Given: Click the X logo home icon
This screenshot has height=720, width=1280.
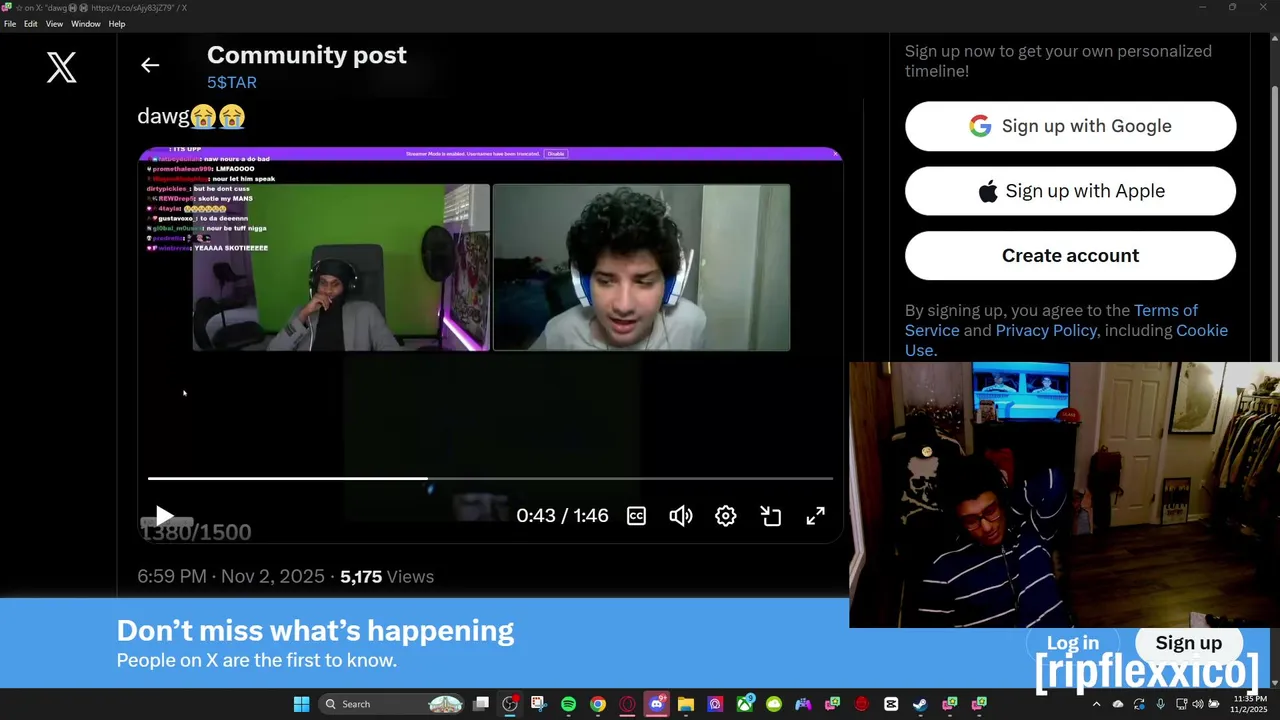Looking at the screenshot, I should pyautogui.click(x=61, y=67).
